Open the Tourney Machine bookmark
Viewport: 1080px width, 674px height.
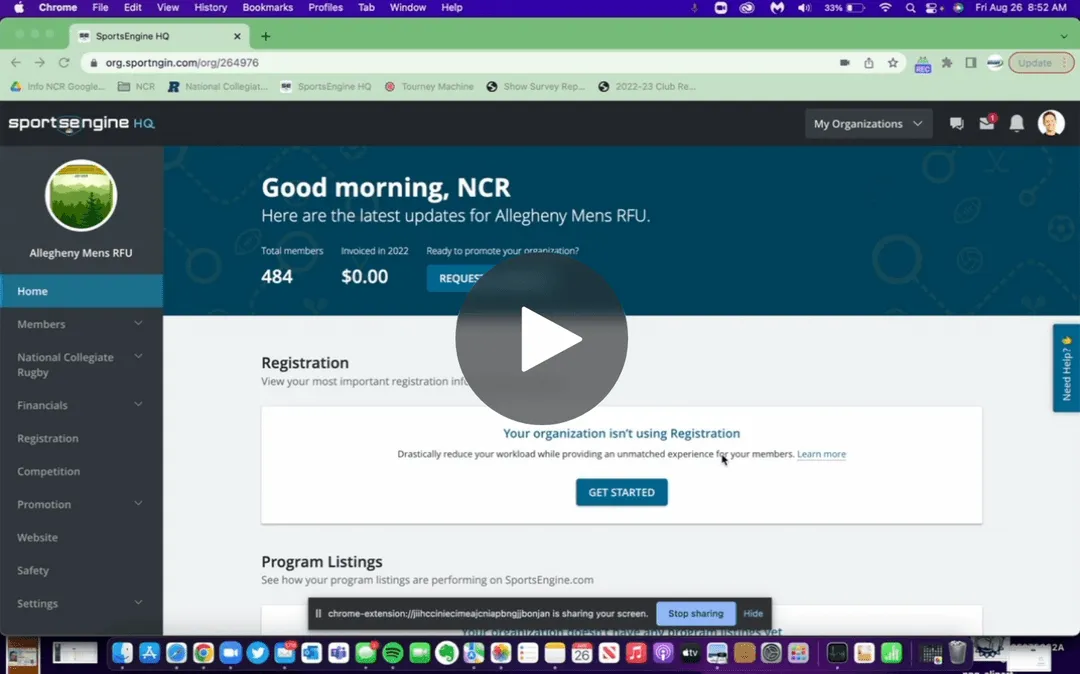point(429,87)
